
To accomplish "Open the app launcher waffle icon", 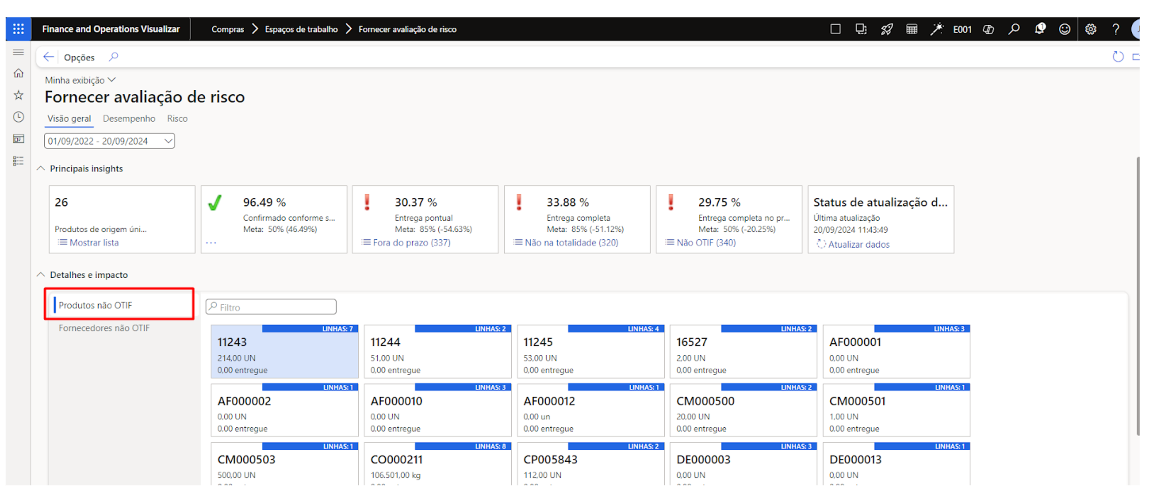I will 19,29.
